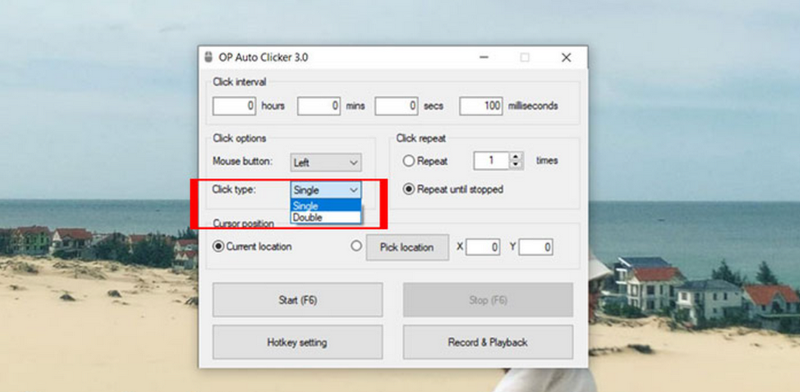Open Record & Playback
The image size is (800, 392).
pos(488,342)
